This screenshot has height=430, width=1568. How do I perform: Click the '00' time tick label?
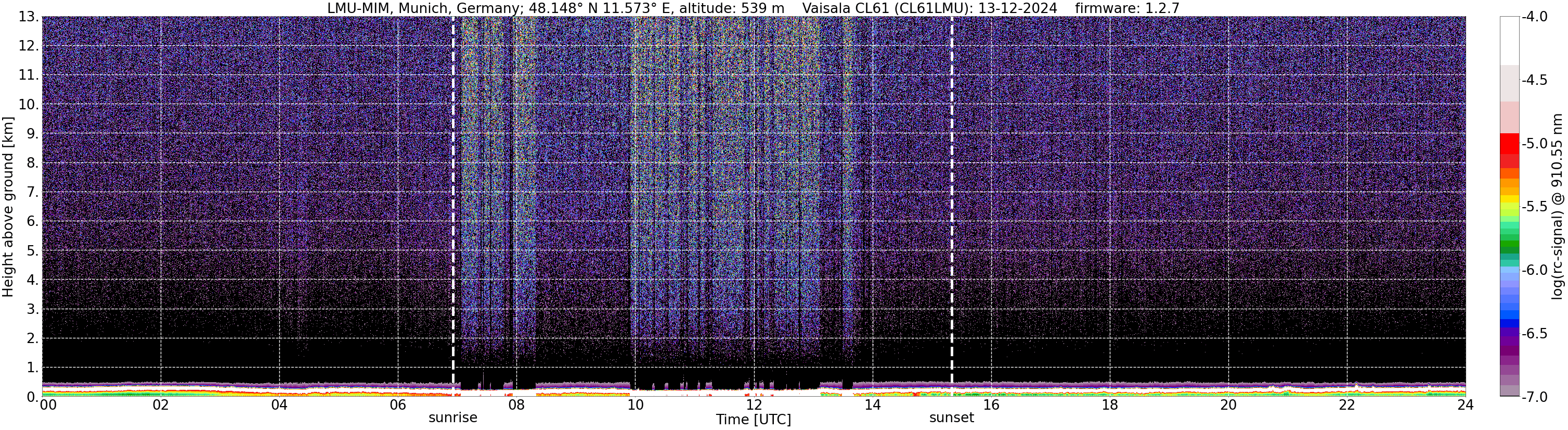[x=47, y=405]
